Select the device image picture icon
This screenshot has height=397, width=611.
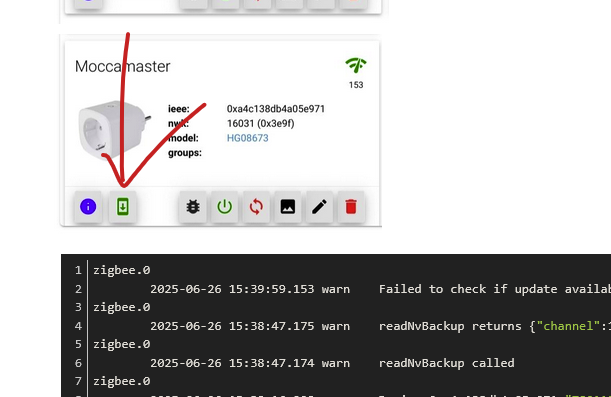click(288, 206)
